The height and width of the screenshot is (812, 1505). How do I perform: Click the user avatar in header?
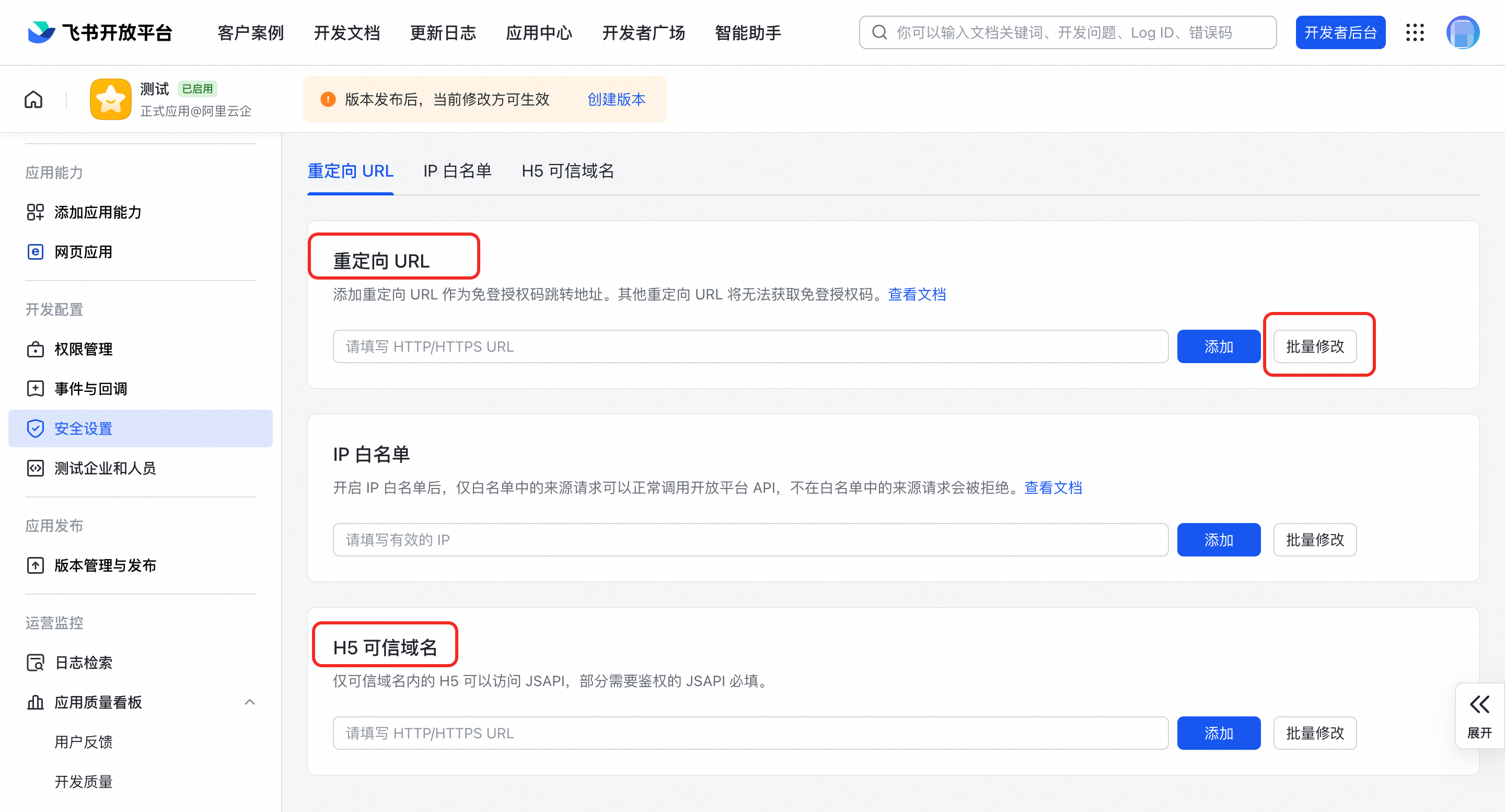pos(1462,33)
